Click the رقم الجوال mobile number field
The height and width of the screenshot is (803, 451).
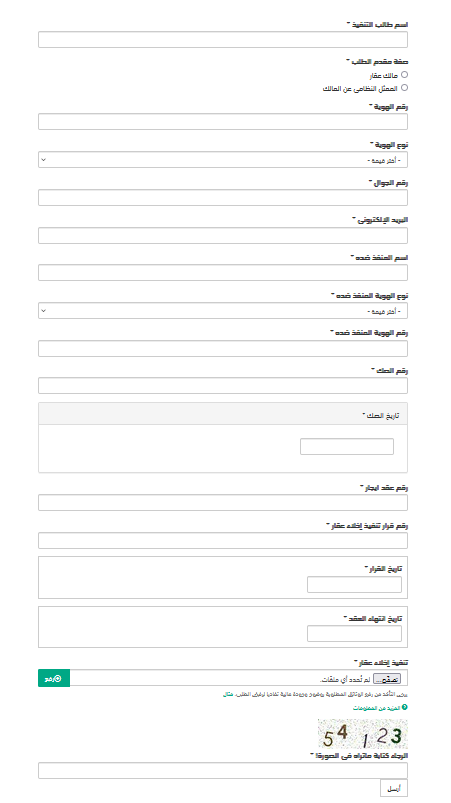(x=223, y=198)
